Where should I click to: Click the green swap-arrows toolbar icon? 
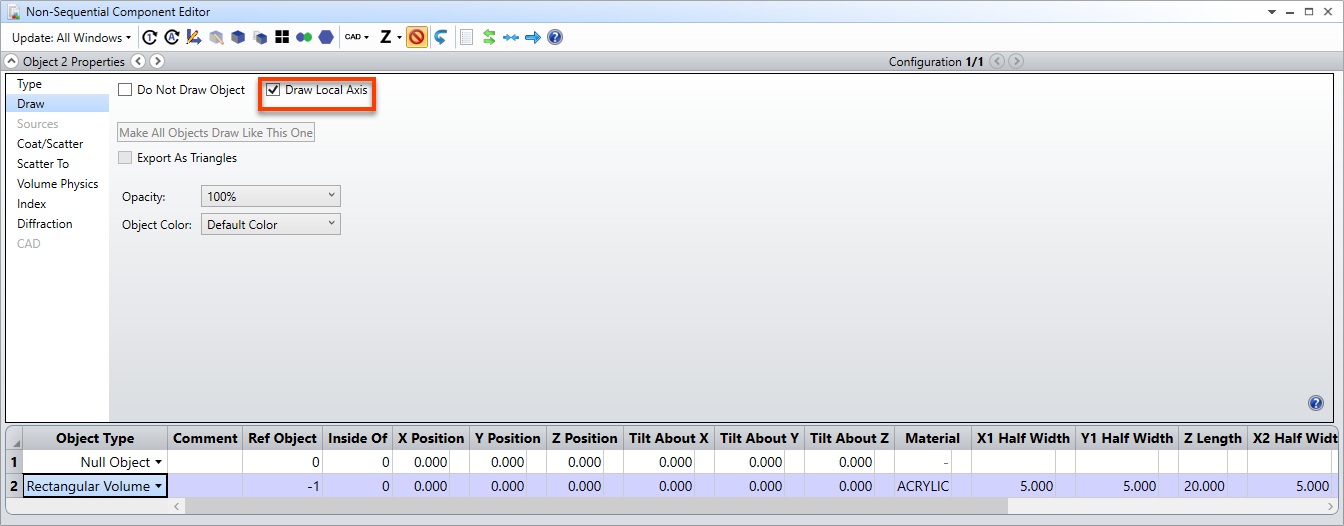(489, 37)
